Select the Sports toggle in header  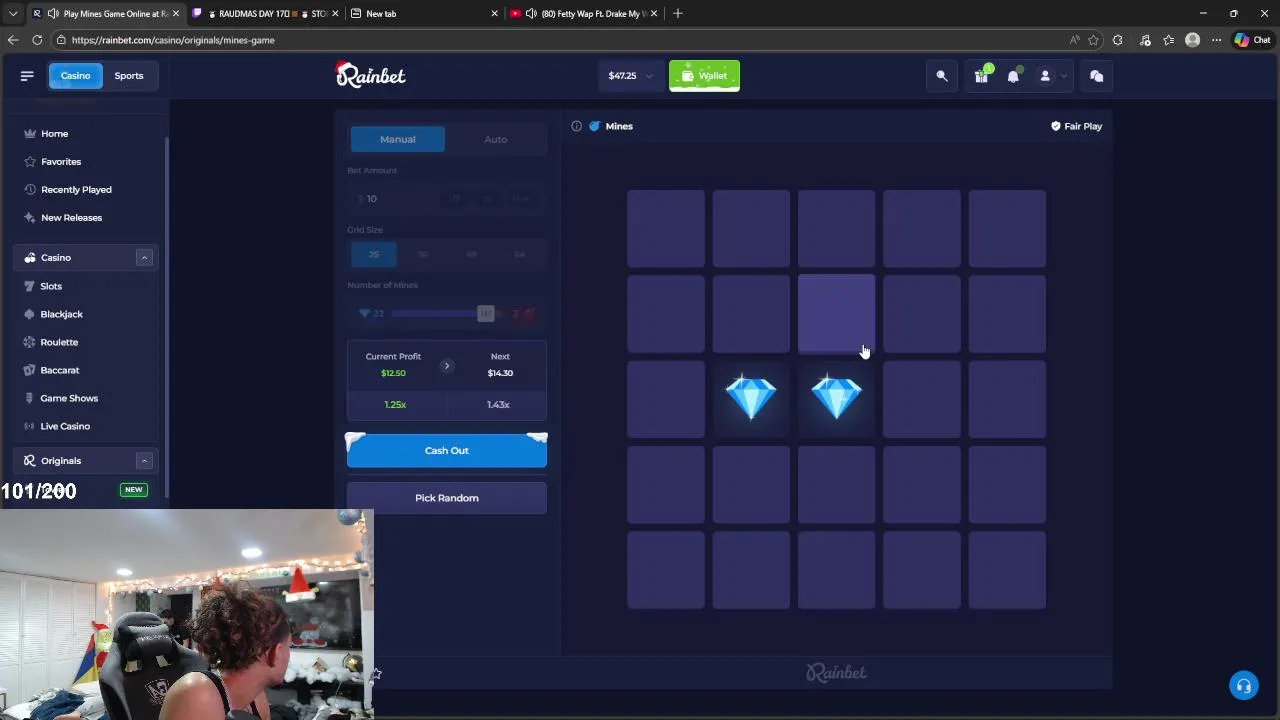point(129,76)
